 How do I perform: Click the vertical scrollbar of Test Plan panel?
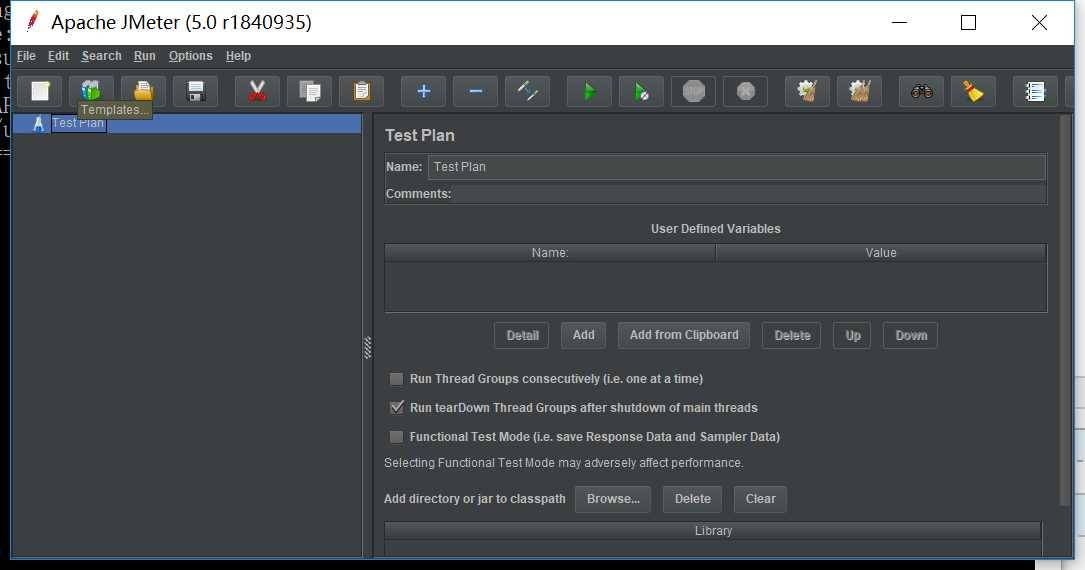[x=1064, y=311]
